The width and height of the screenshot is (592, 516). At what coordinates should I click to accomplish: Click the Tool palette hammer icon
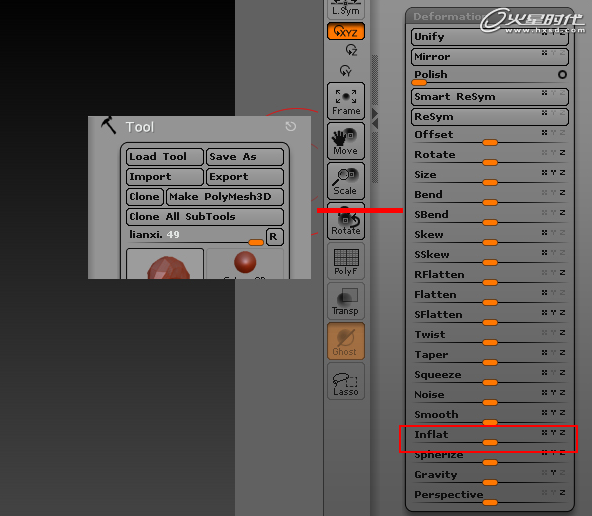coord(109,126)
